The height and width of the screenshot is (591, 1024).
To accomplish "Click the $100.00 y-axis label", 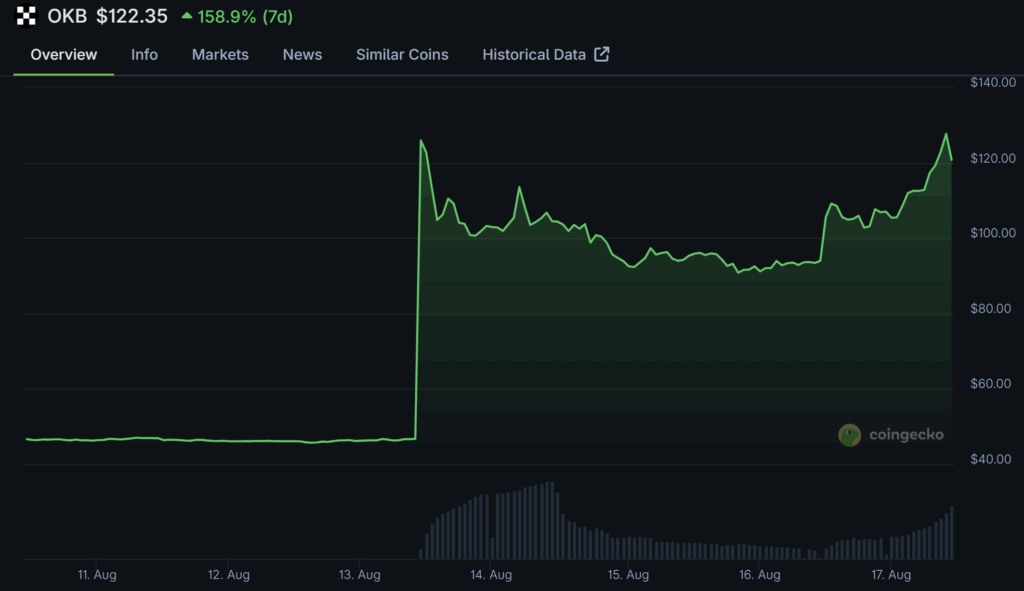I will pos(993,233).
